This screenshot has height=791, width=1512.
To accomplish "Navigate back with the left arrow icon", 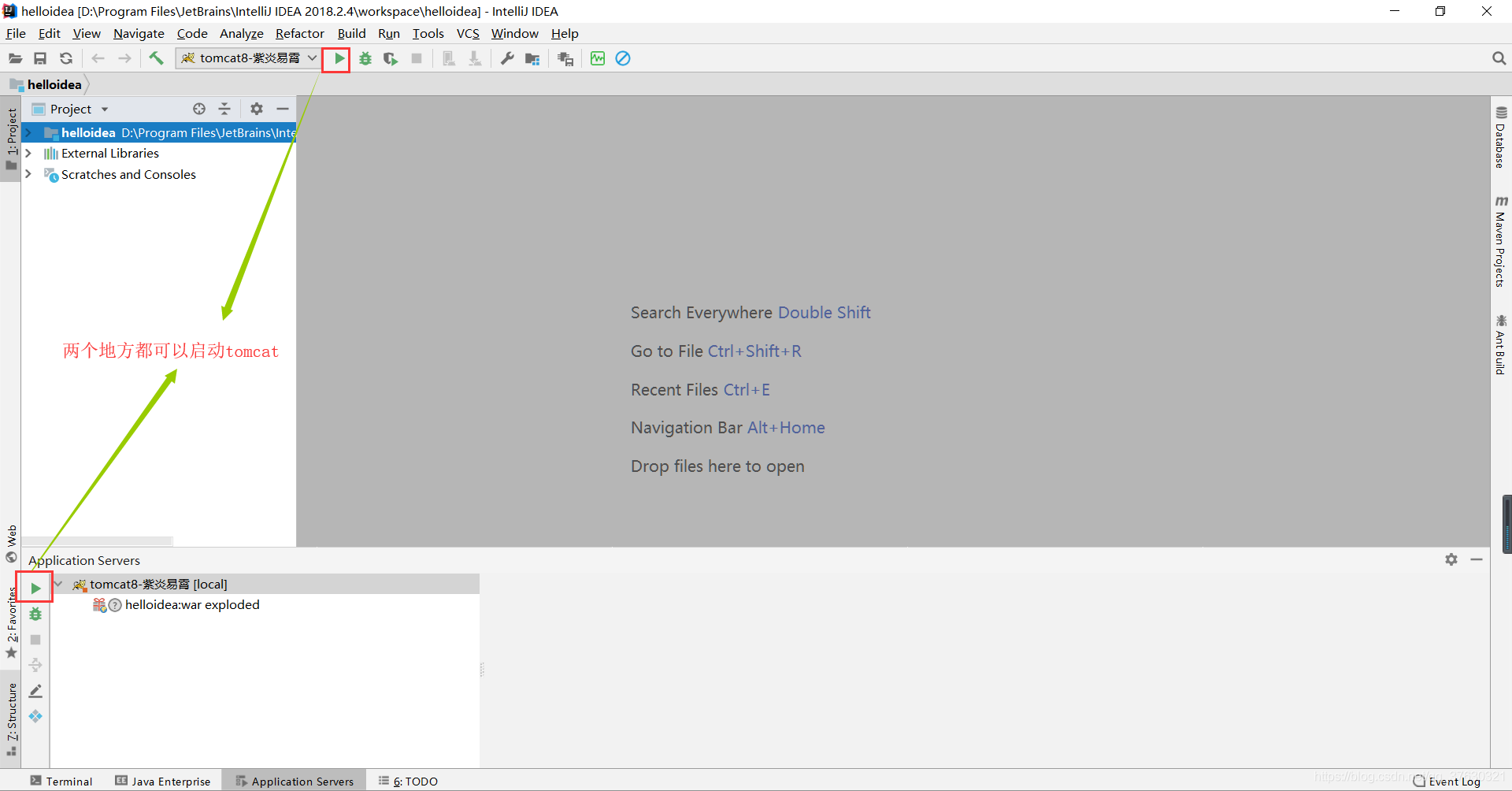I will point(98,58).
